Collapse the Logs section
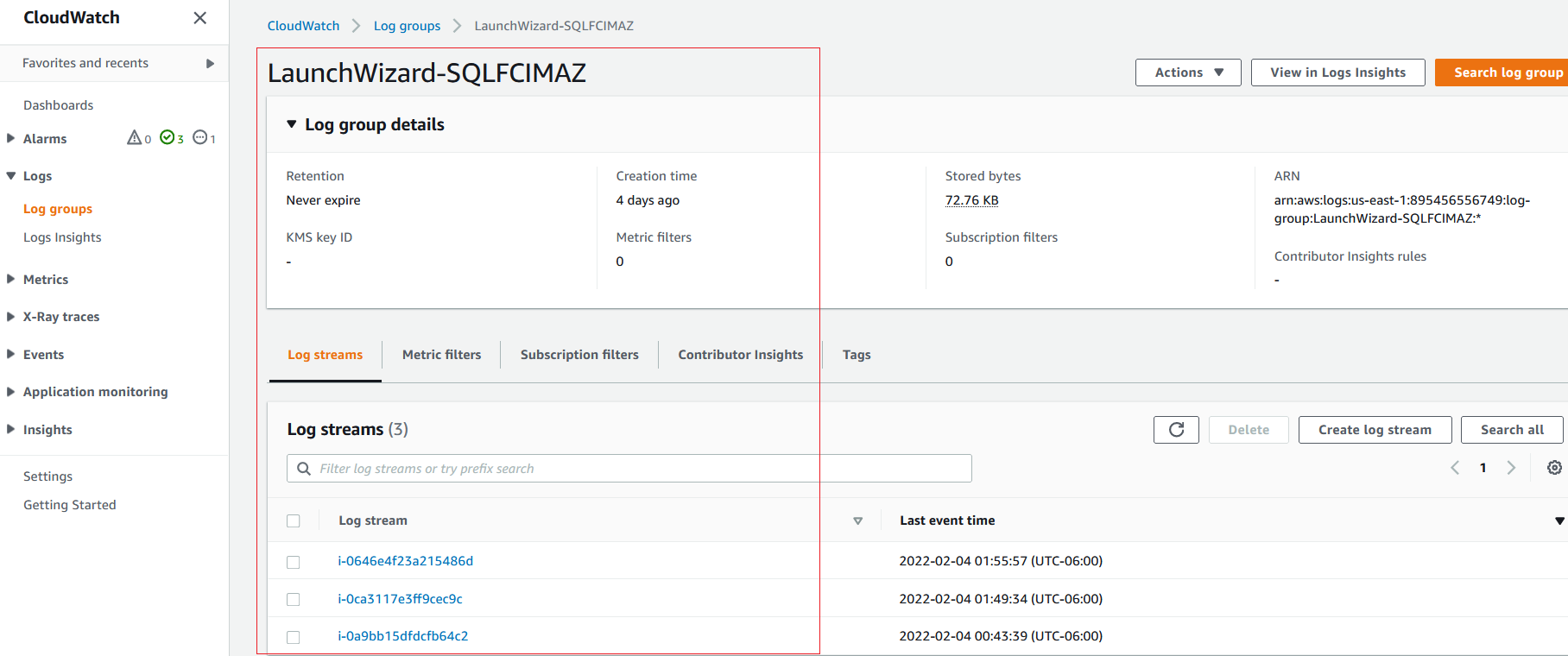The width and height of the screenshot is (1568, 656). [10, 175]
